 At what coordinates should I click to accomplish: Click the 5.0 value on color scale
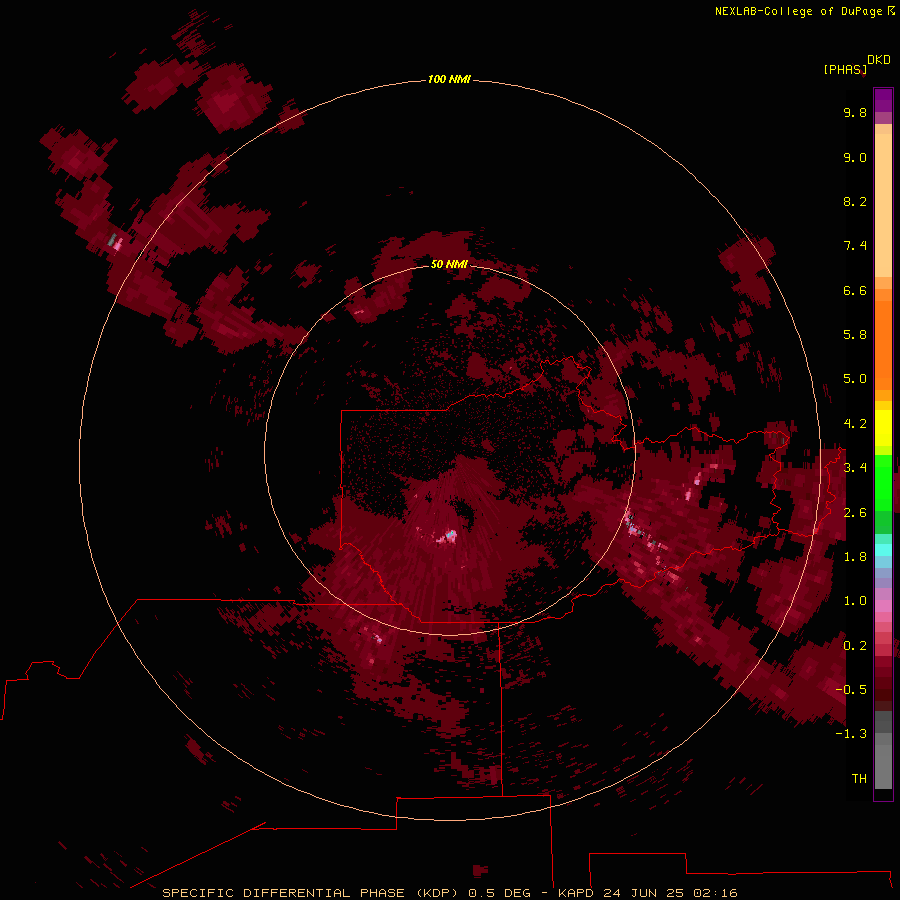(855, 379)
